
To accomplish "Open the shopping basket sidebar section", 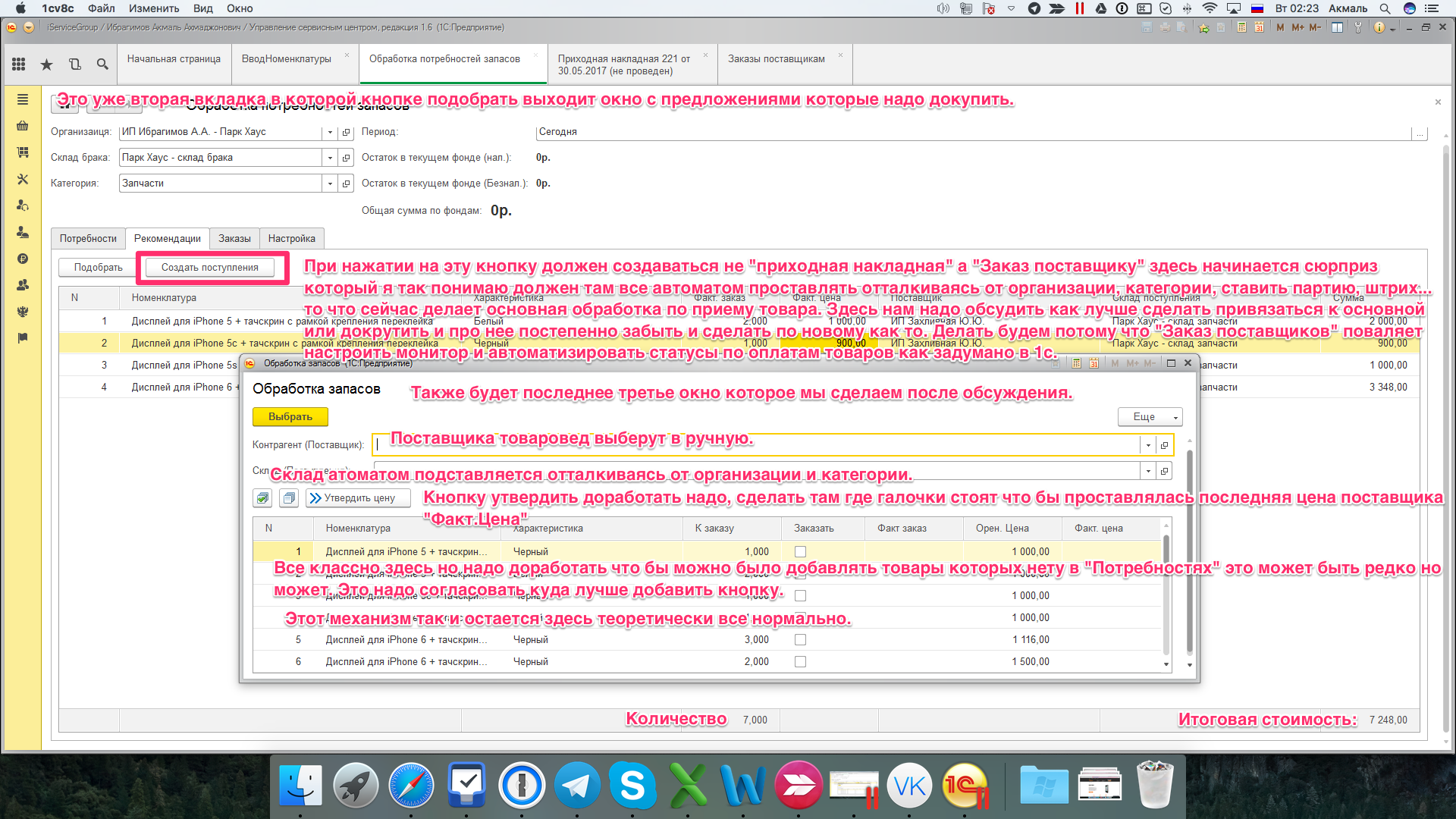I will [23, 126].
